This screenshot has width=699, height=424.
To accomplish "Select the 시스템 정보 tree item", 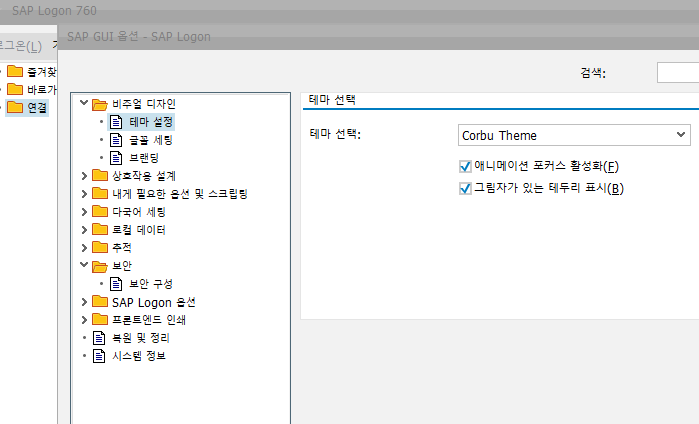I will click(139, 356).
